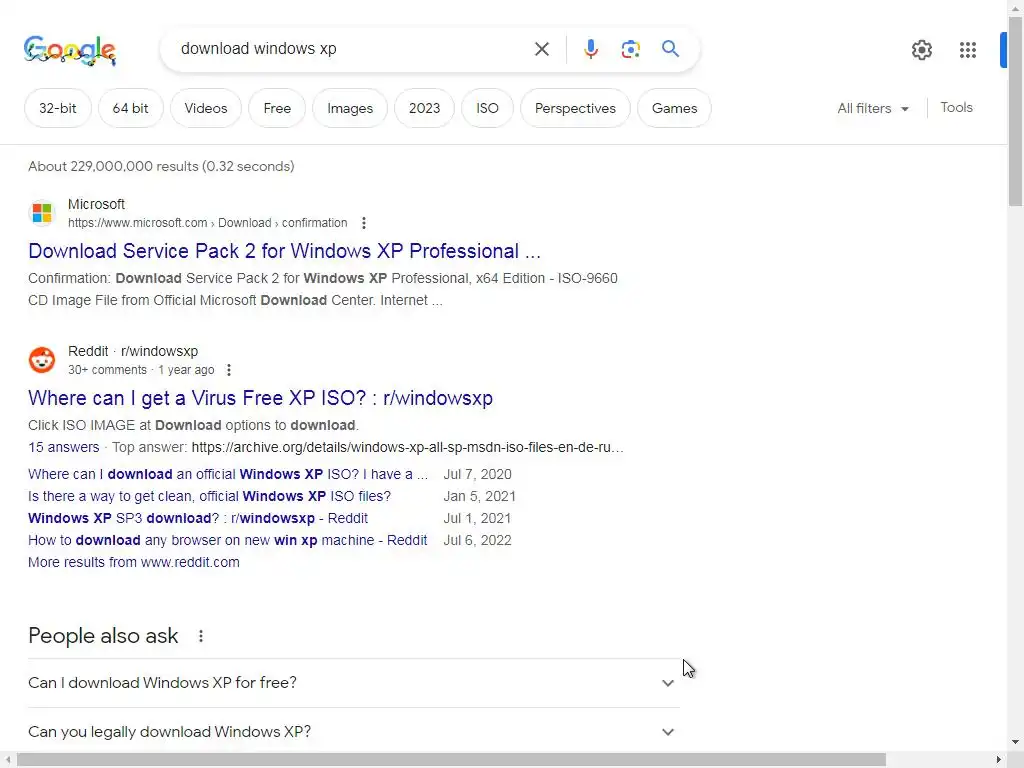Open the Microsoft result three-dot menu
The width and height of the screenshot is (1024, 768).
(364, 223)
